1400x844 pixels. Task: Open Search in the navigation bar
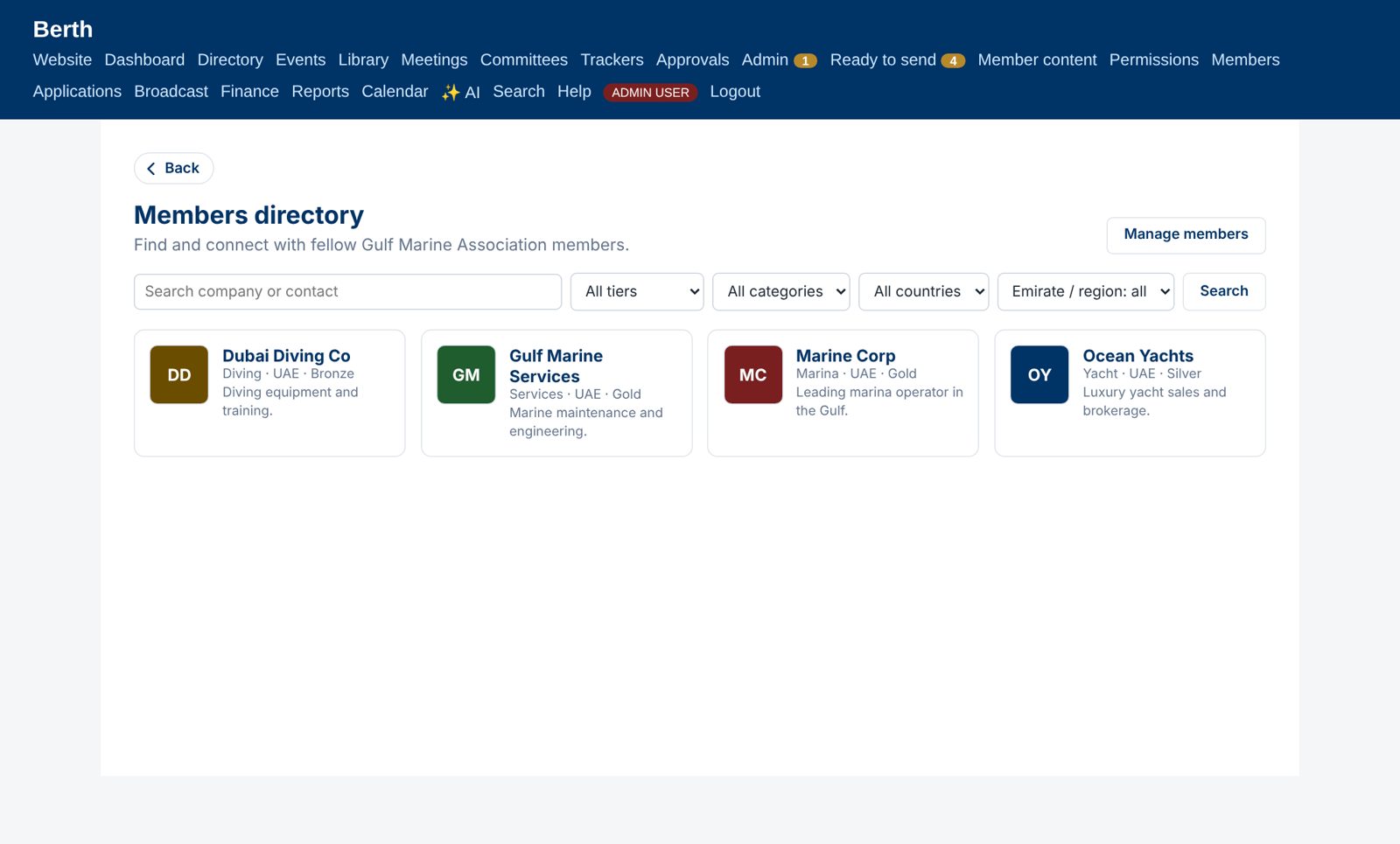click(x=518, y=91)
